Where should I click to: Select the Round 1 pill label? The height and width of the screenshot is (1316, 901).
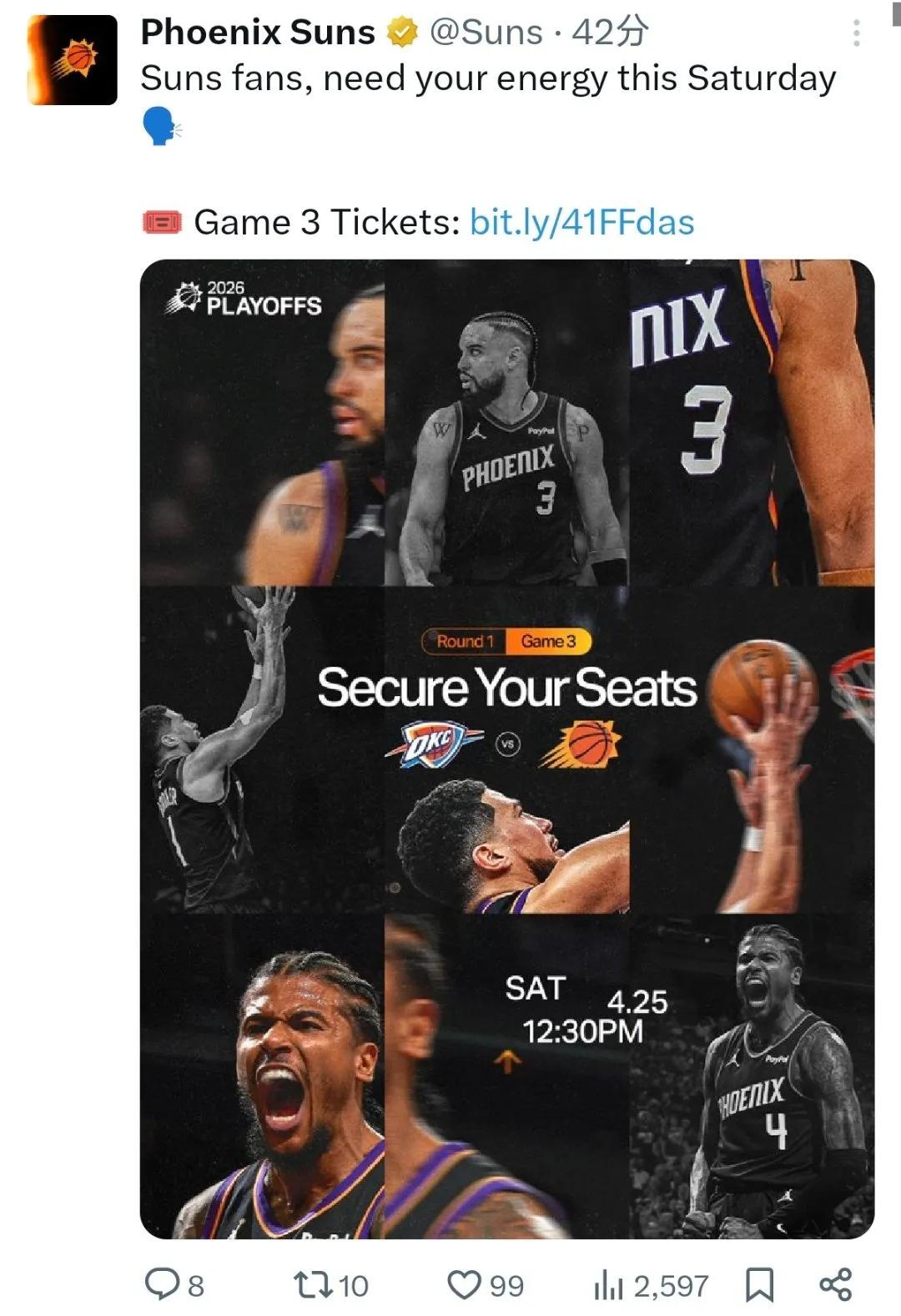[x=465, y=641]
